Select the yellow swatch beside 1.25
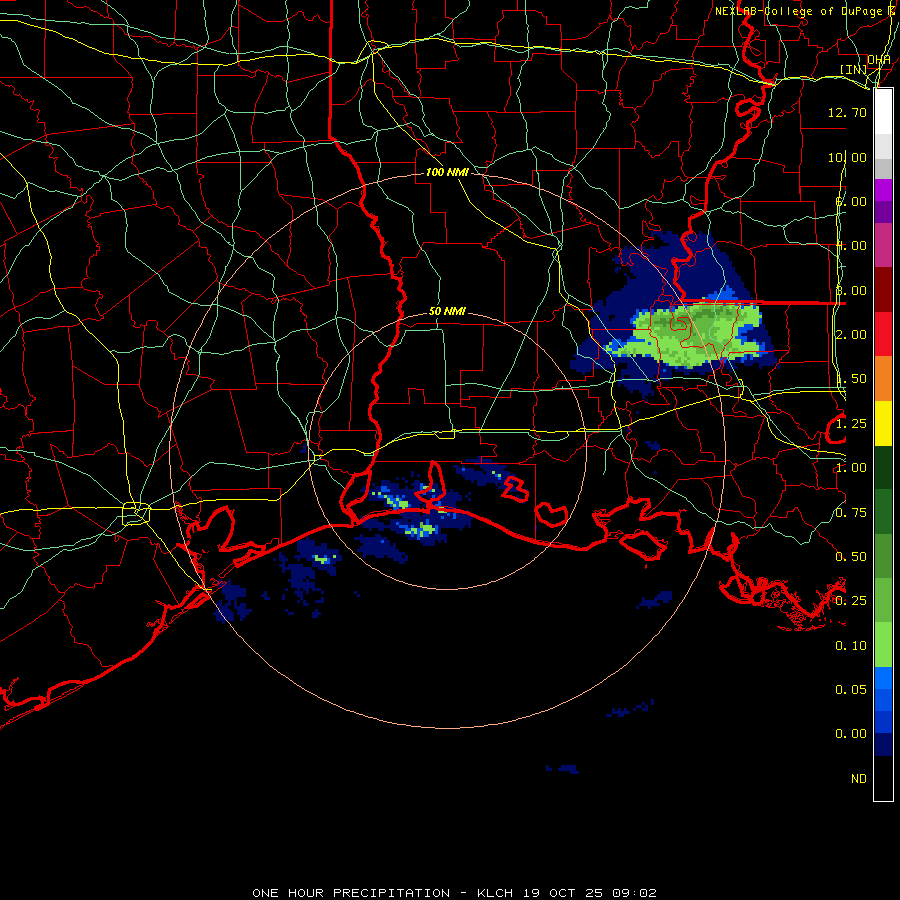The image size is (900, 900). coord(883,424)
